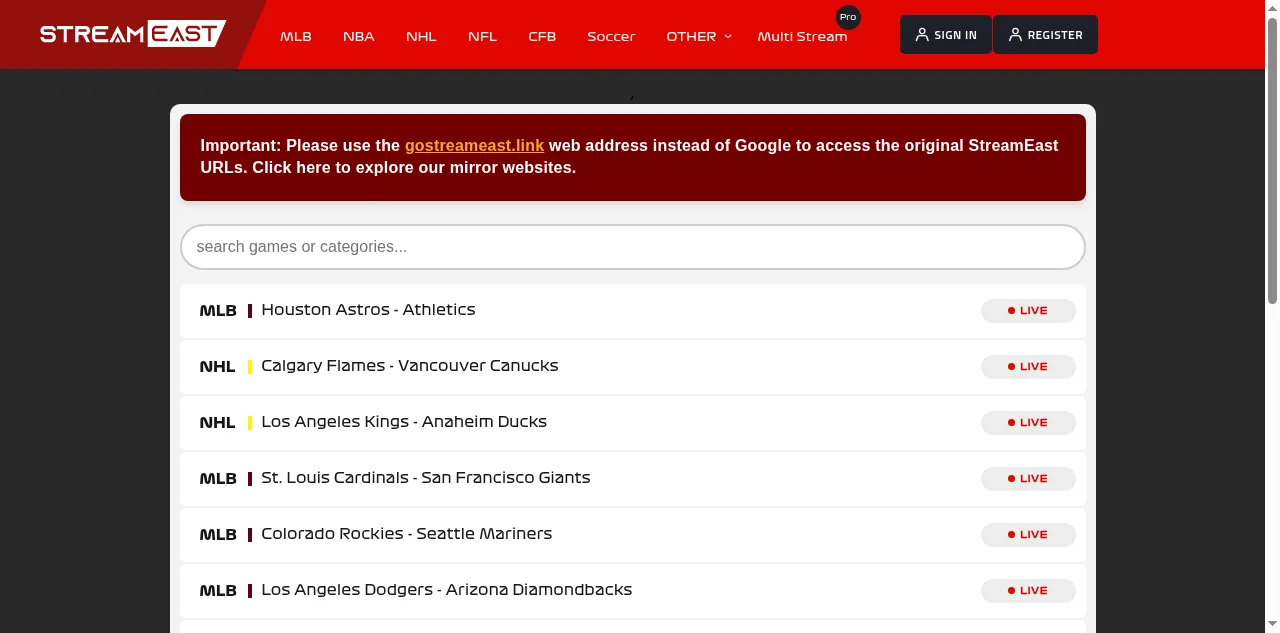Open Houston Astros - Athletics game
This screenshot has height=633, width=1280.
(633, 310)
